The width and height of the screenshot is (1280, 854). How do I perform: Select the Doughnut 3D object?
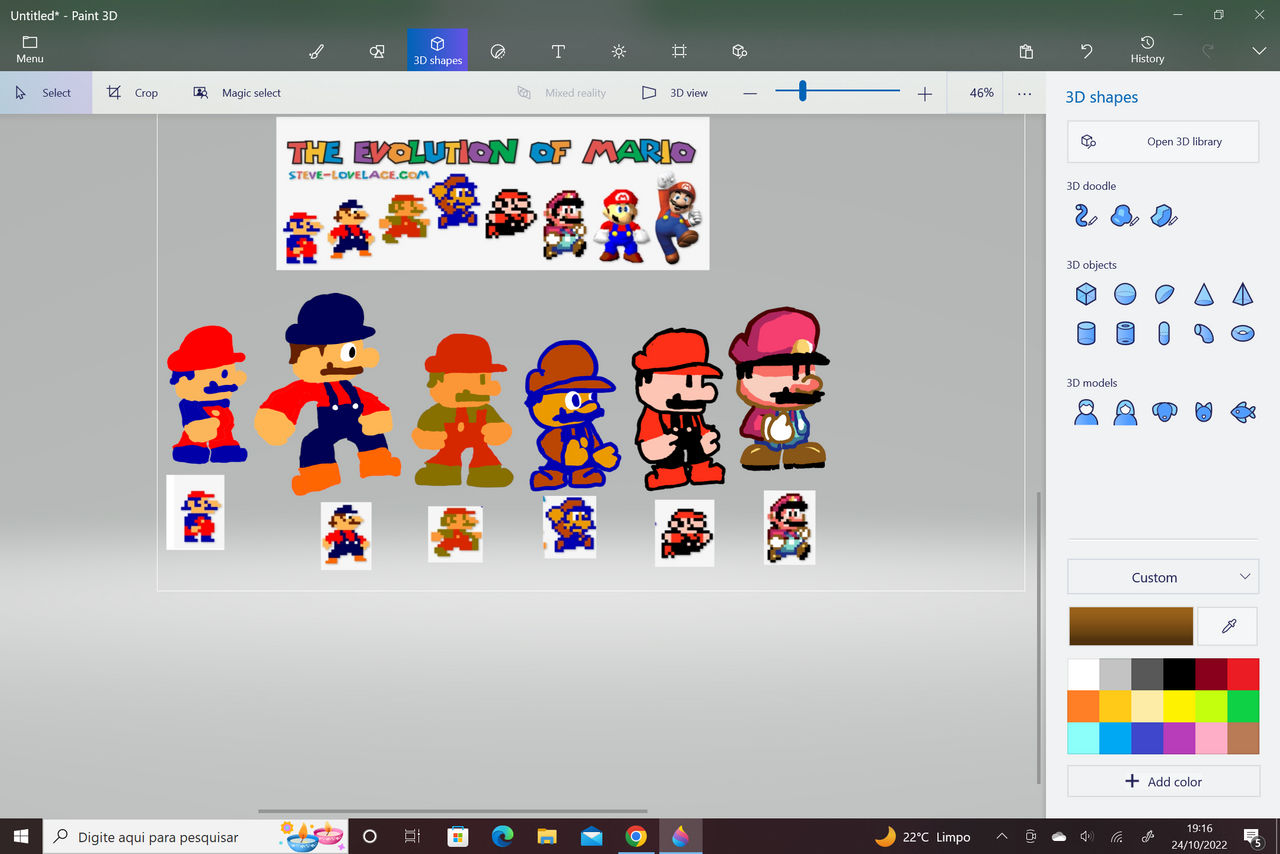pyautogui.click(x=1242, y=333)
